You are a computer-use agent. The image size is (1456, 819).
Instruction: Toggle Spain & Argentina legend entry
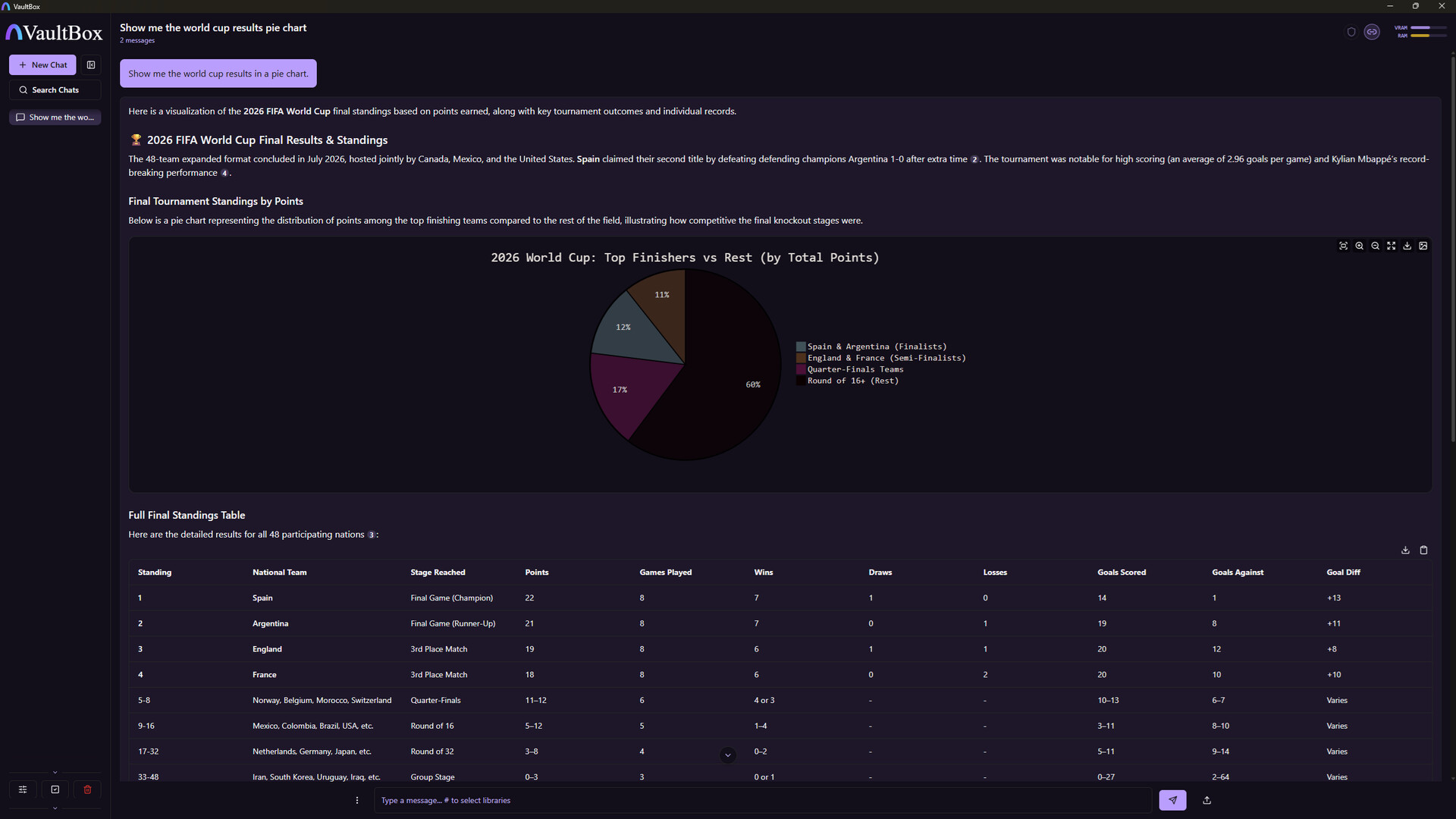pos(871,347)
